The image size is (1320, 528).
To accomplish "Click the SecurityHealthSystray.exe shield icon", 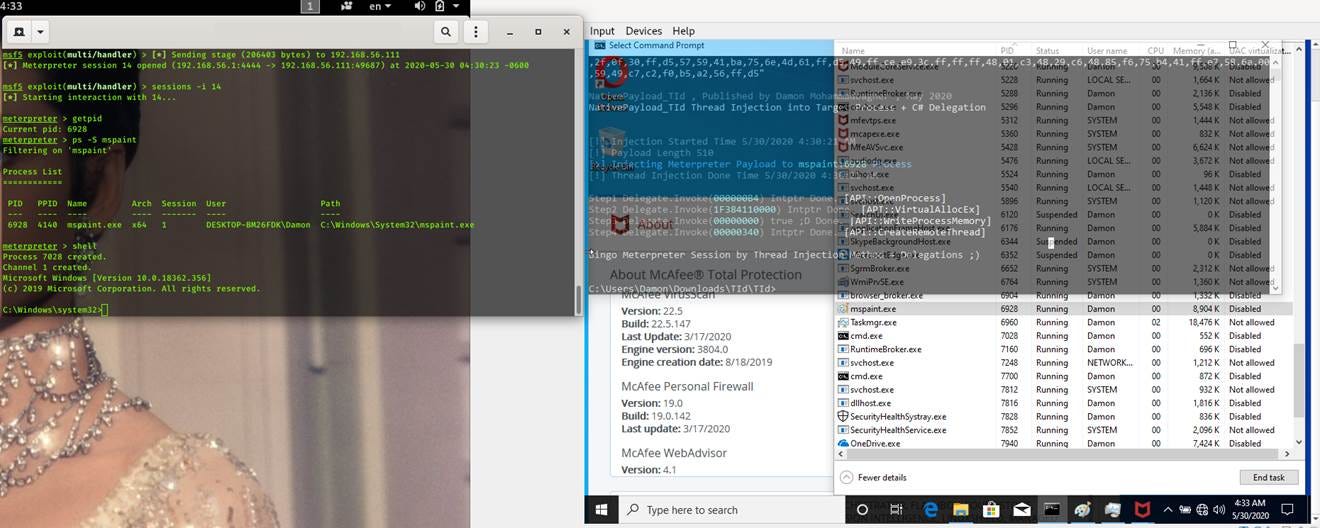I will pyautogui.click(x=843, y=416).
